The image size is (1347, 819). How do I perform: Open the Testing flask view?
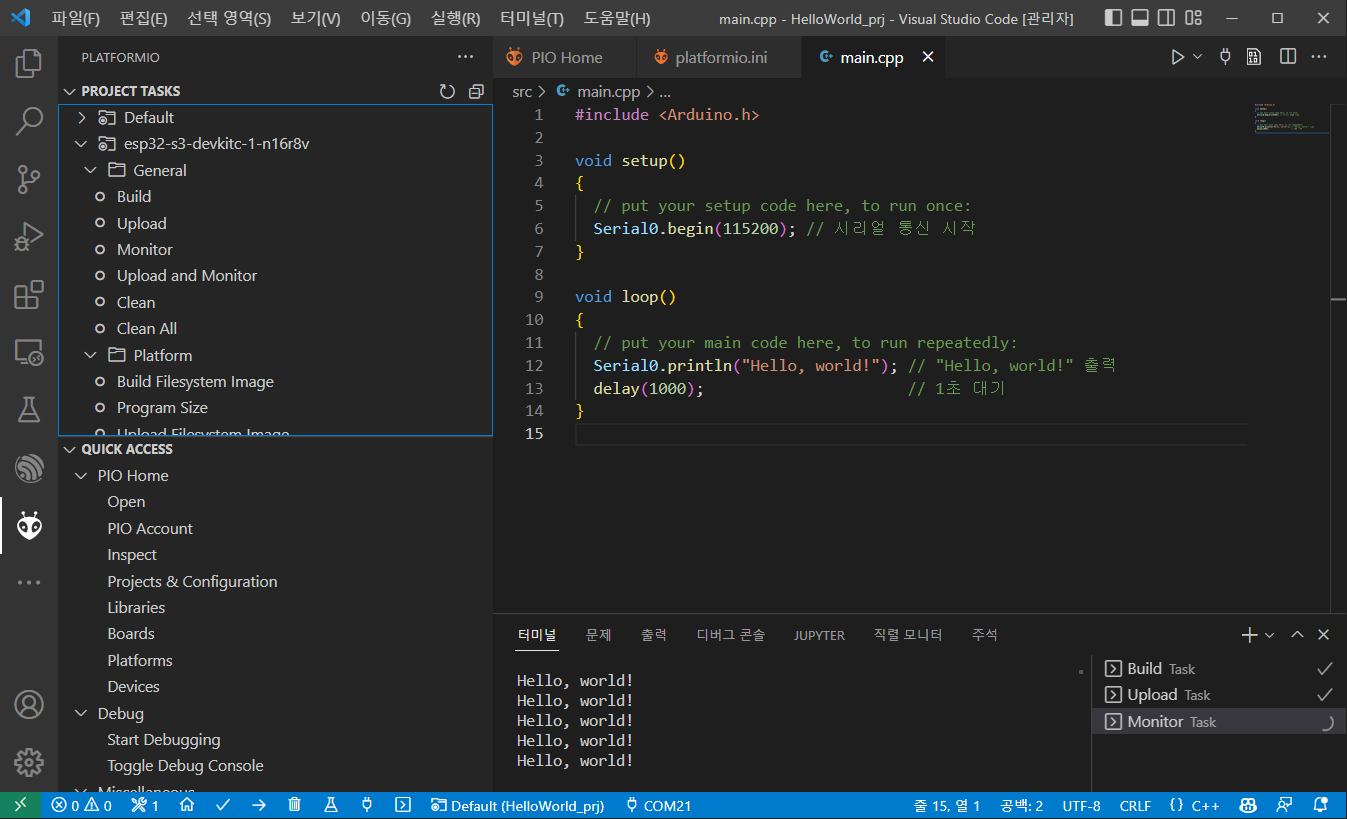pos(29,409)
